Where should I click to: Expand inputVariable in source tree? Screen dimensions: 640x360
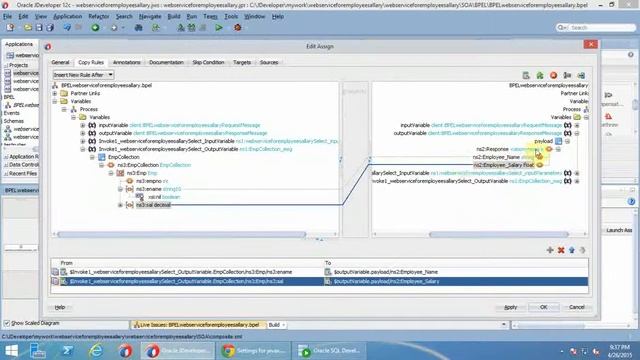pos(83,125)
